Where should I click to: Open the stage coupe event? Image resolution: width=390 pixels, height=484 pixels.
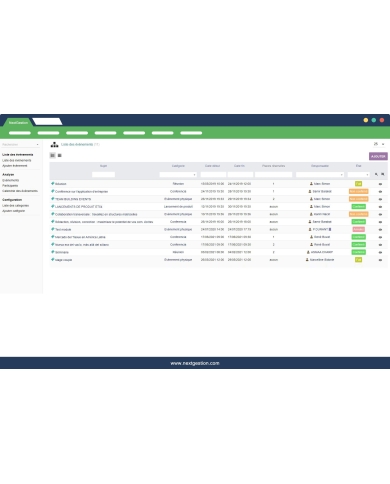[63, 260]
